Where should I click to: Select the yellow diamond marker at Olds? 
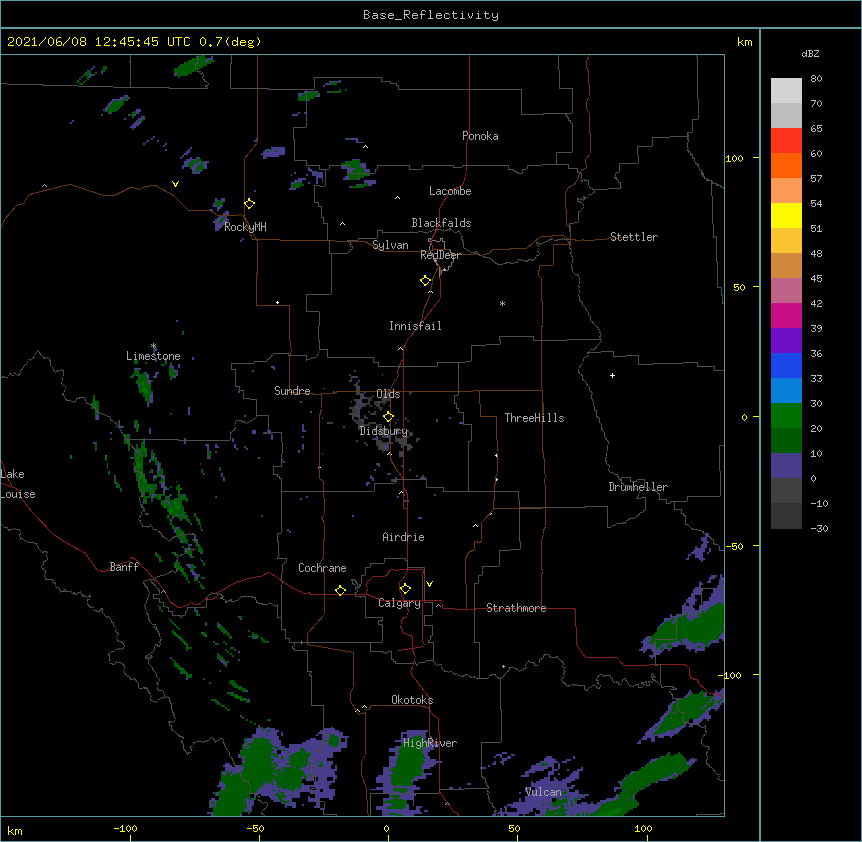(x=389, y=417)
